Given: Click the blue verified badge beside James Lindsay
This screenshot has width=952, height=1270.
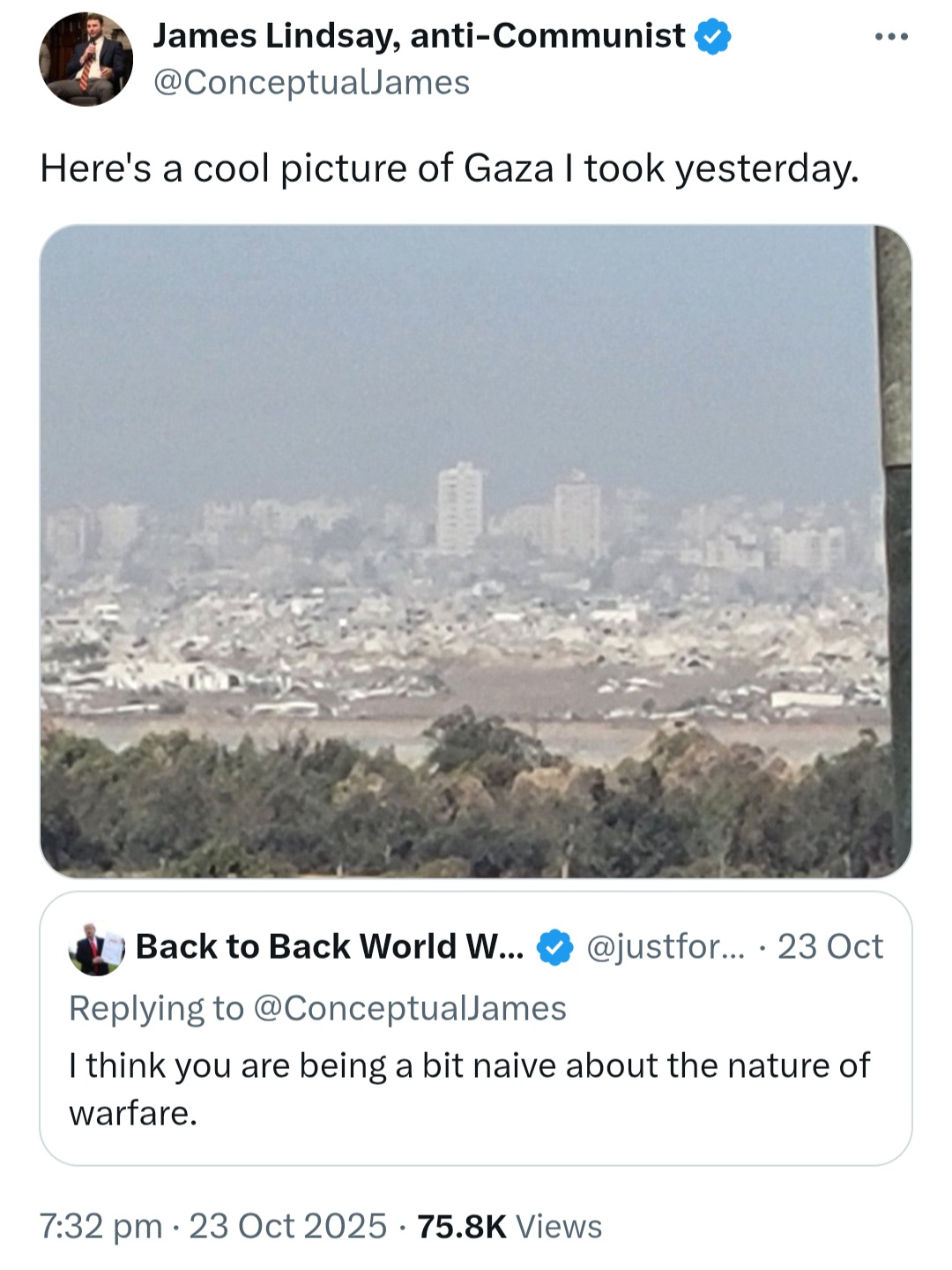Looking at the screenshot, I should tap(713, 37).
